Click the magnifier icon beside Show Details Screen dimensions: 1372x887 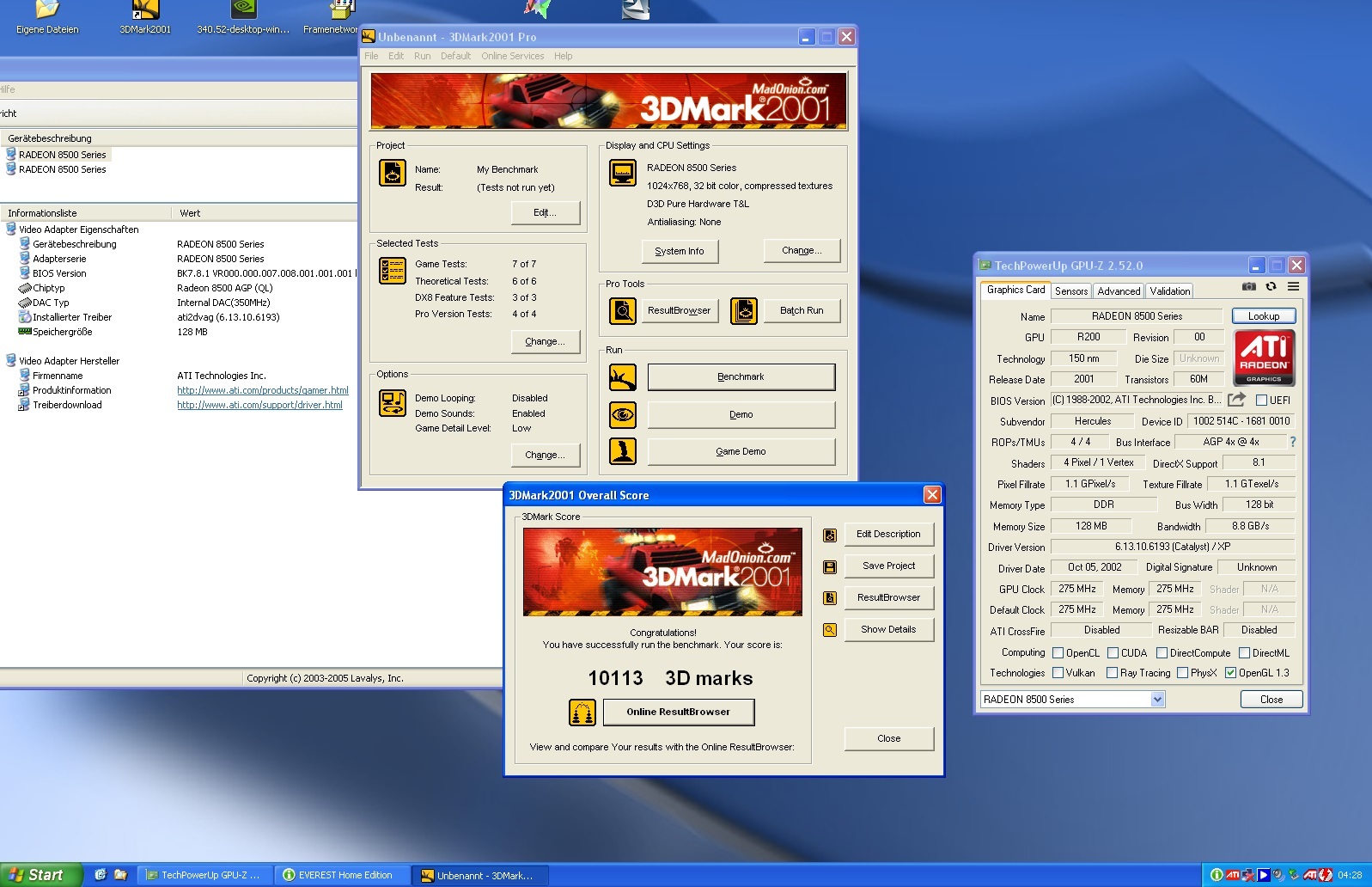click(x=830, y=630)
